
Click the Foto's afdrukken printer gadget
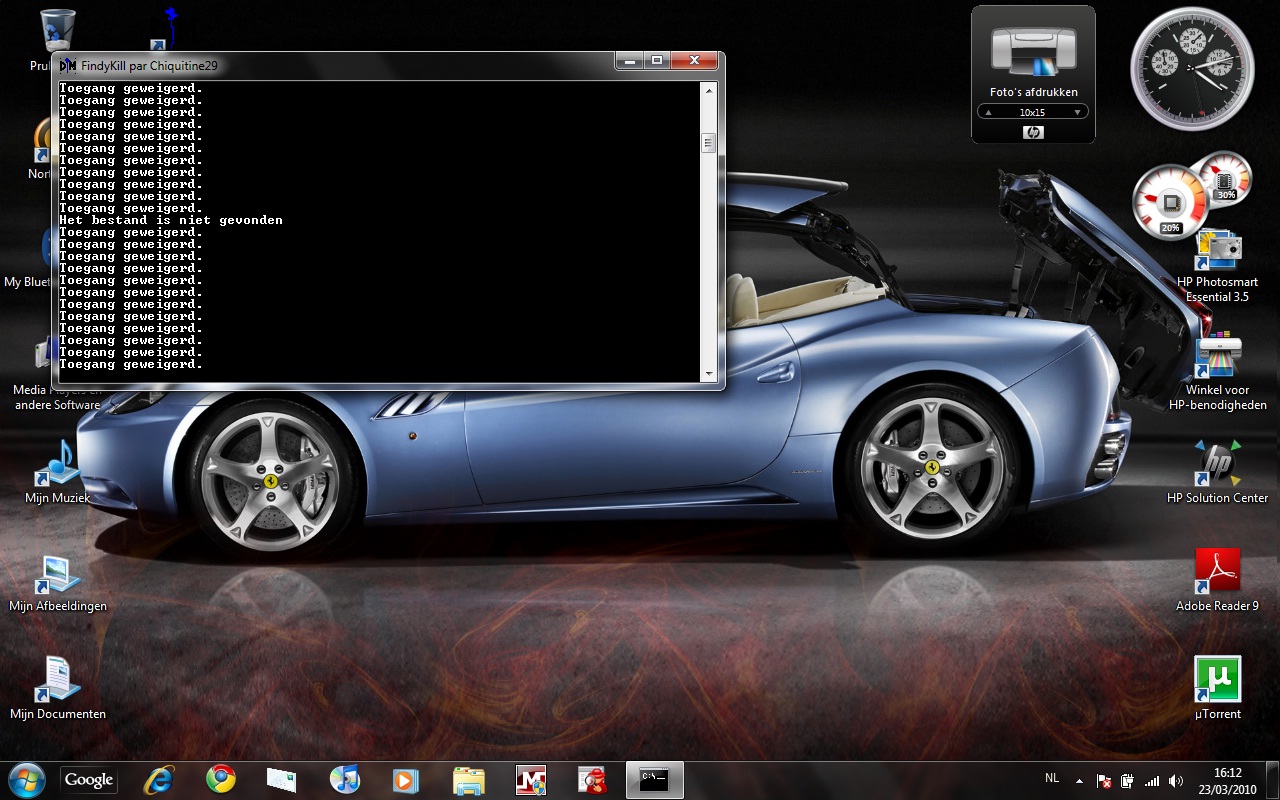(1033, 52)
